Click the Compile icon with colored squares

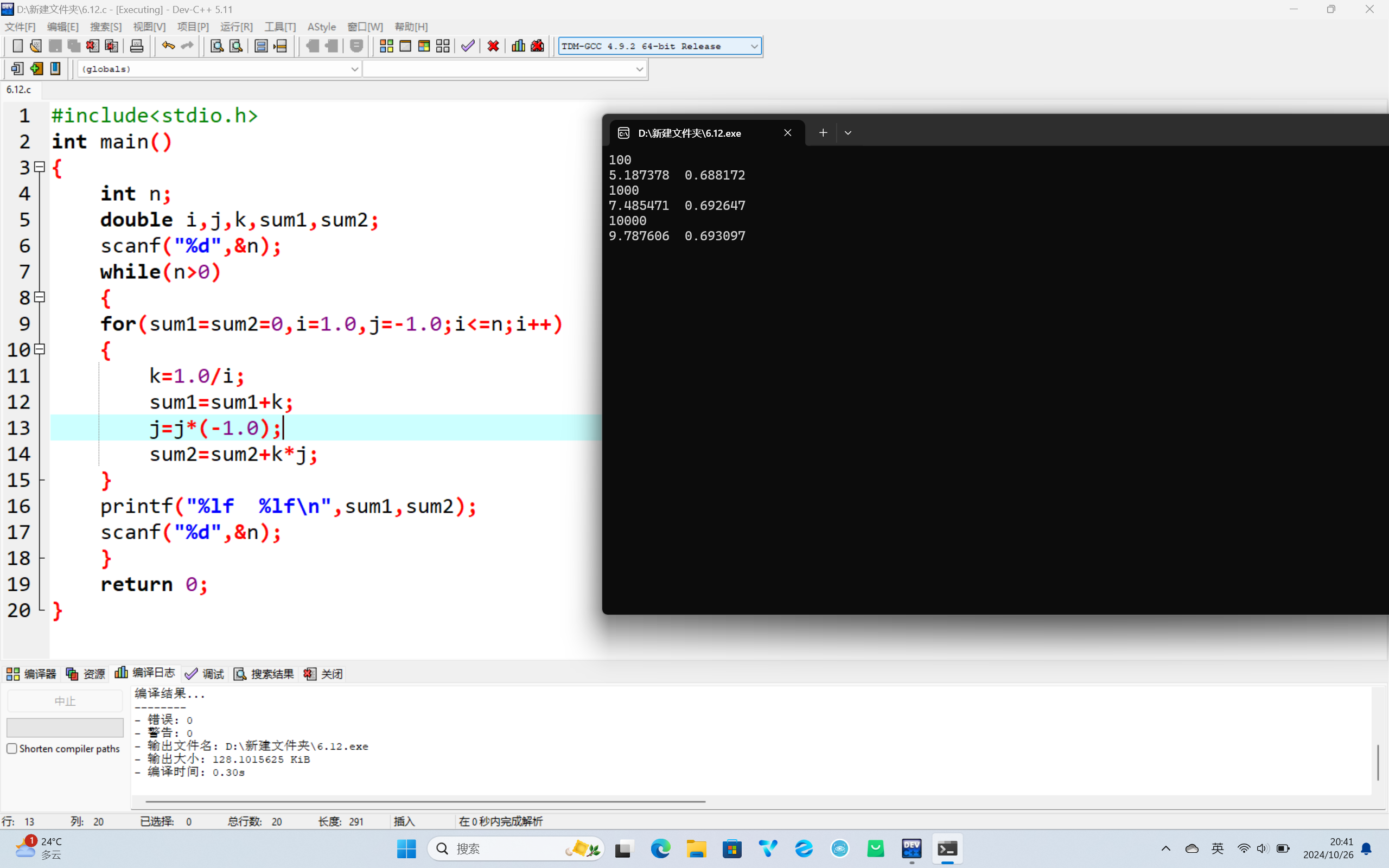pyautogui.click(x=386, y=46)
